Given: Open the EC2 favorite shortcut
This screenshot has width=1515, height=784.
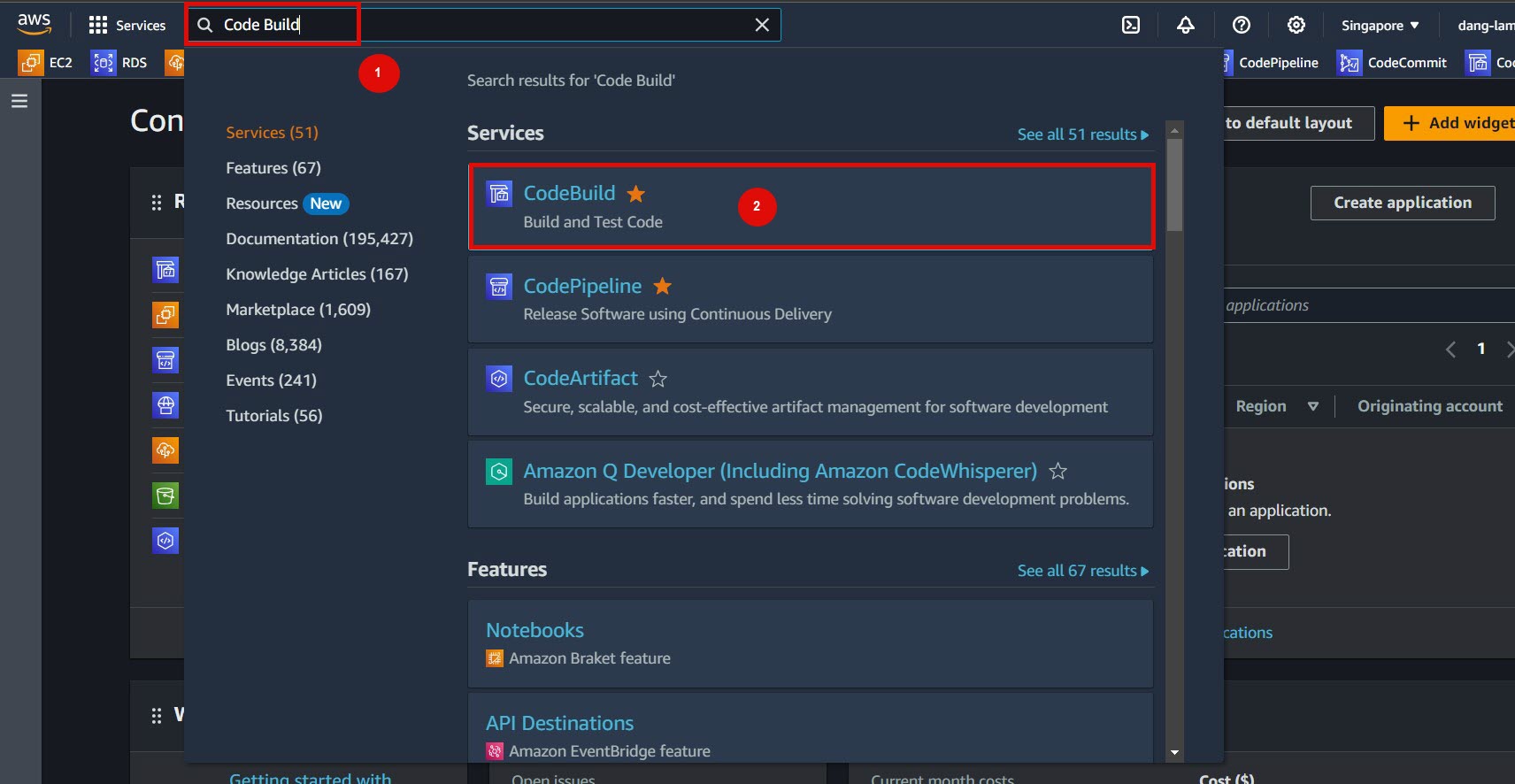Looking at the screenshot, I should (46, 63).
